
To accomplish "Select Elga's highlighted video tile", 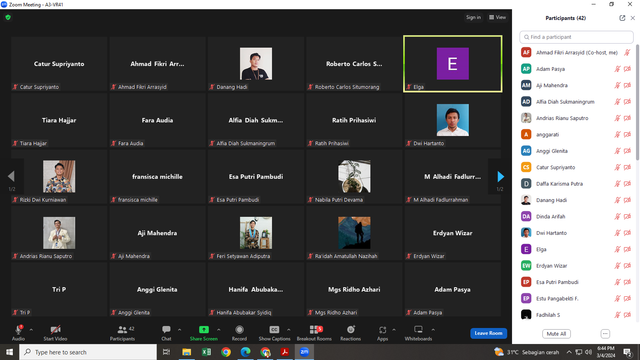I will (453, 64).
